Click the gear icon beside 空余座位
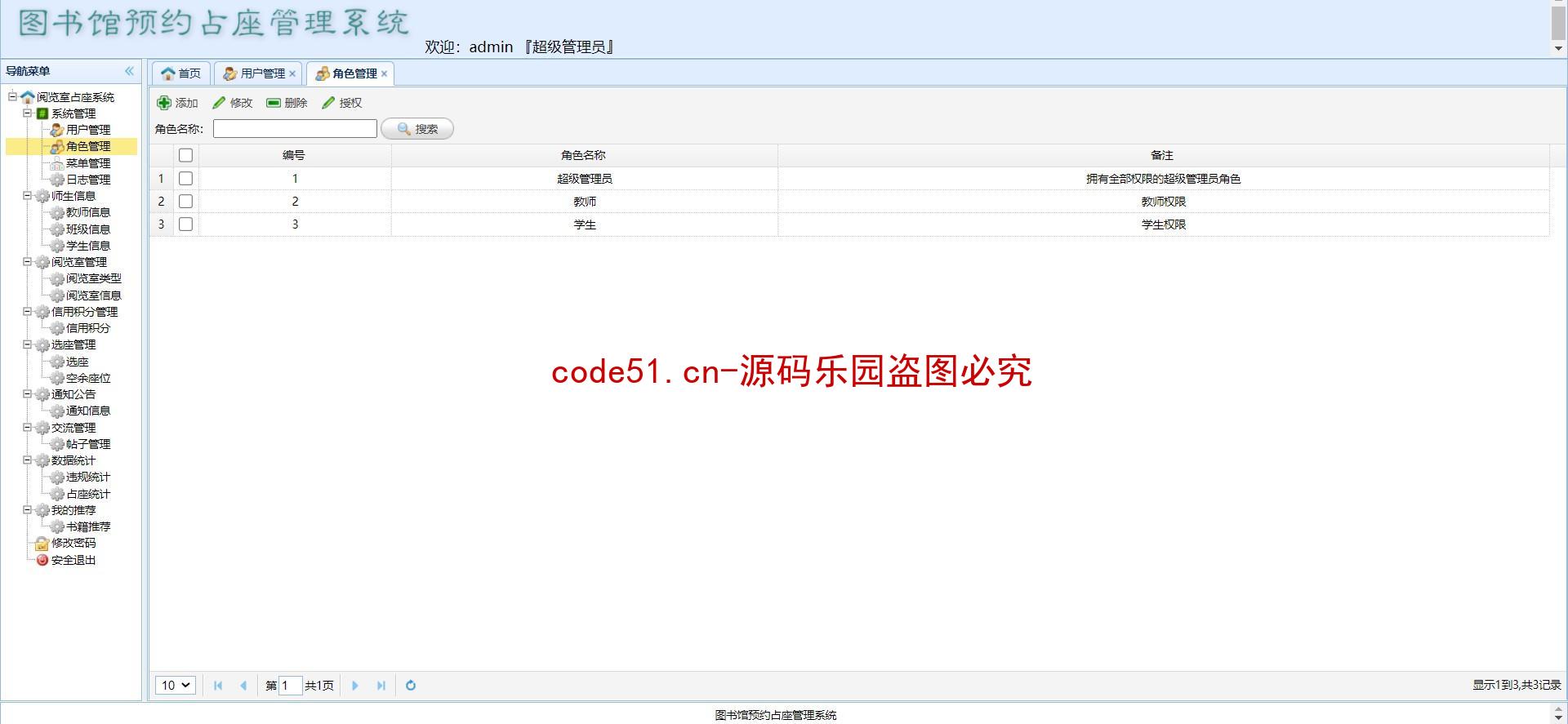 coord(57,378)
